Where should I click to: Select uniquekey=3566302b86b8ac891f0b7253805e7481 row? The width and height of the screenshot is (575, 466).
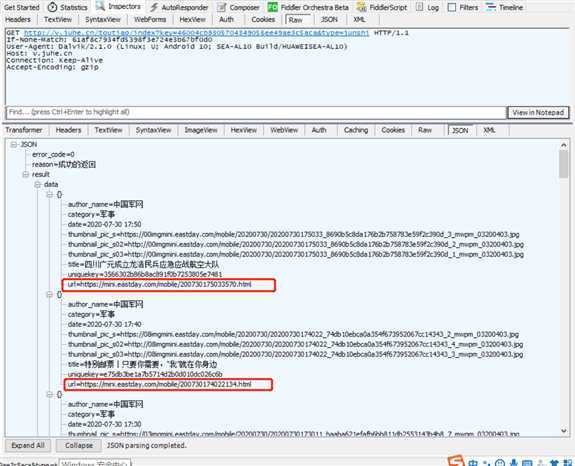click(145, 274)
